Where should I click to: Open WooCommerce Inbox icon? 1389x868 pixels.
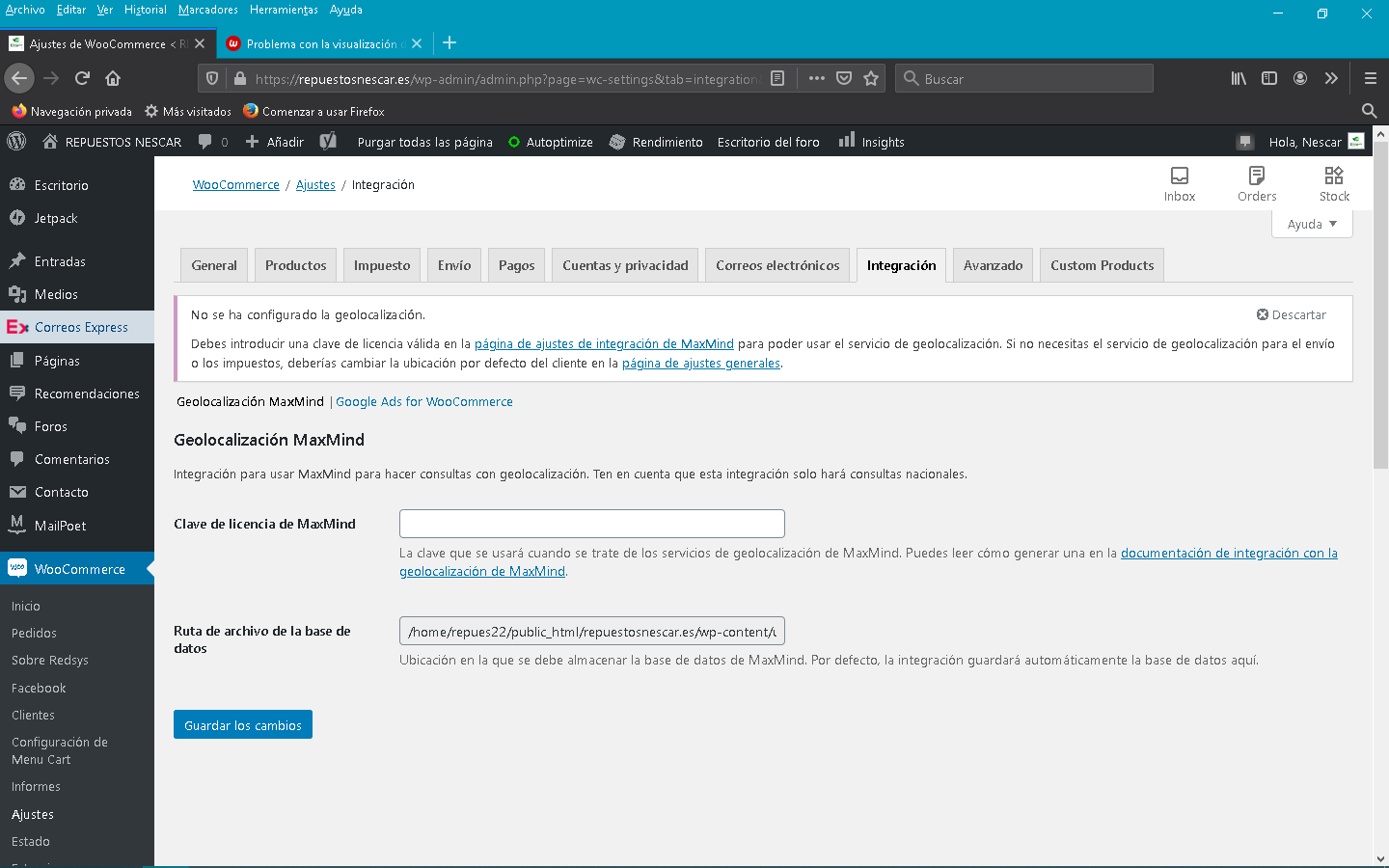pyautogui.click(x=1180, y=183)
